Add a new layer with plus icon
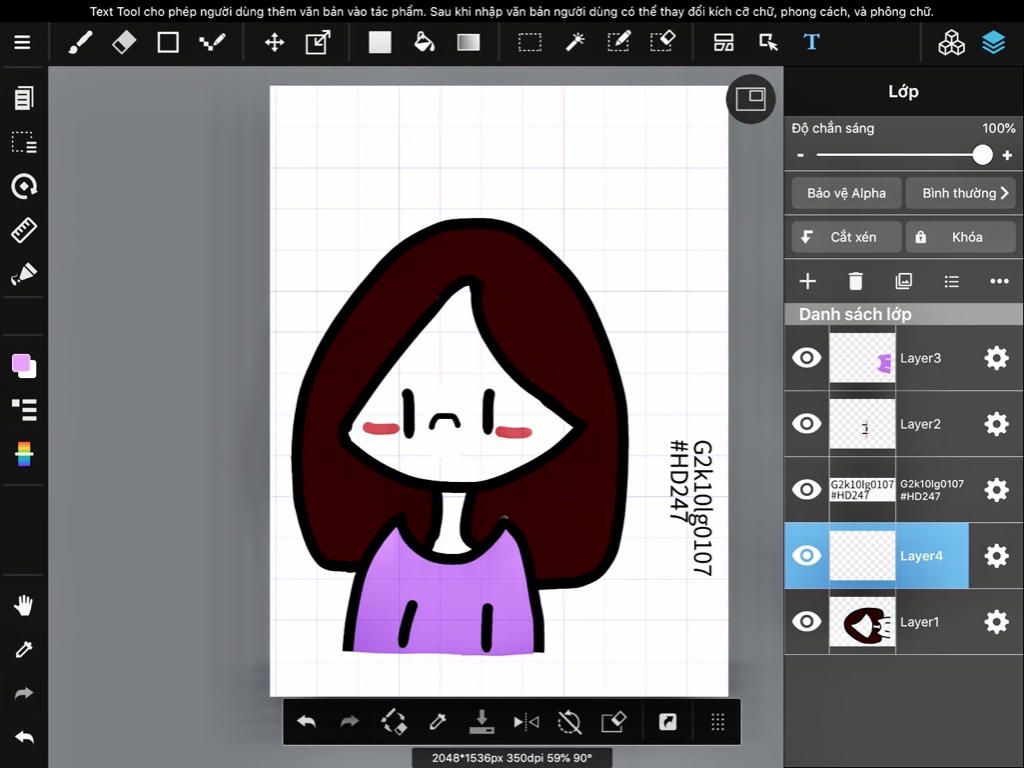This screenshot has width=1024, height=768. click(x=808, y=282)
